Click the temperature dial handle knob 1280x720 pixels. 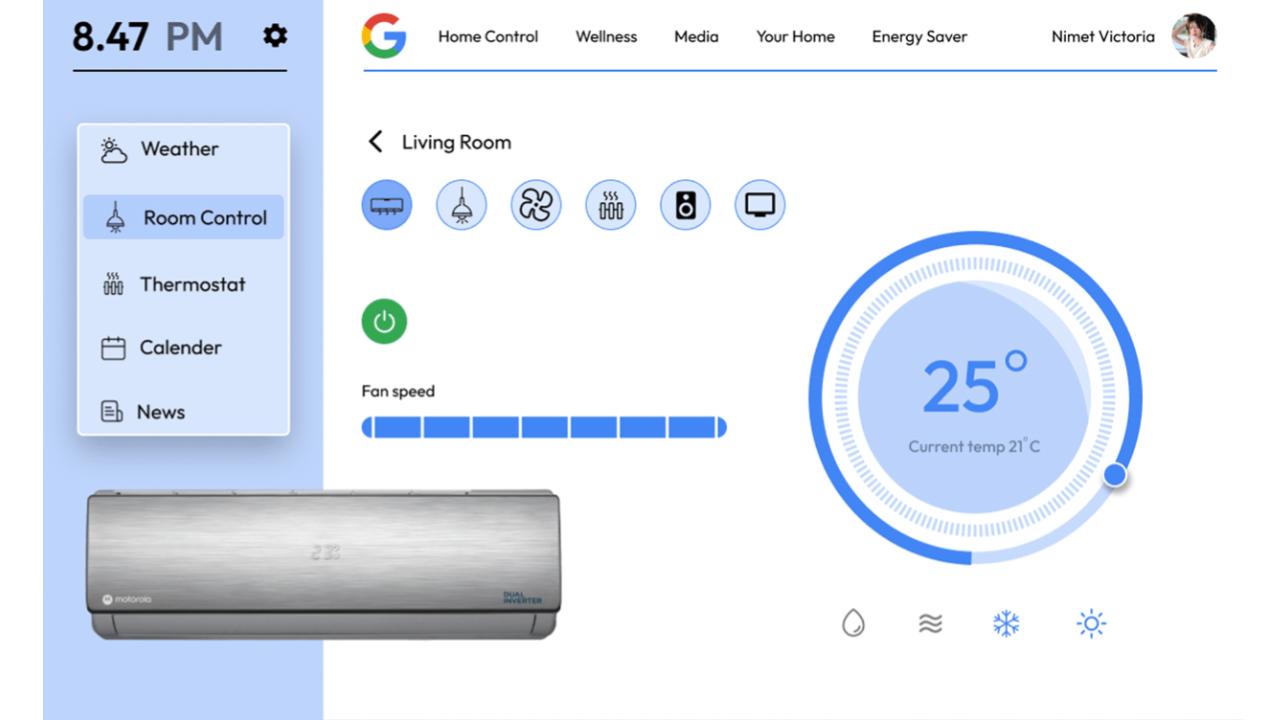point(1115,475)
